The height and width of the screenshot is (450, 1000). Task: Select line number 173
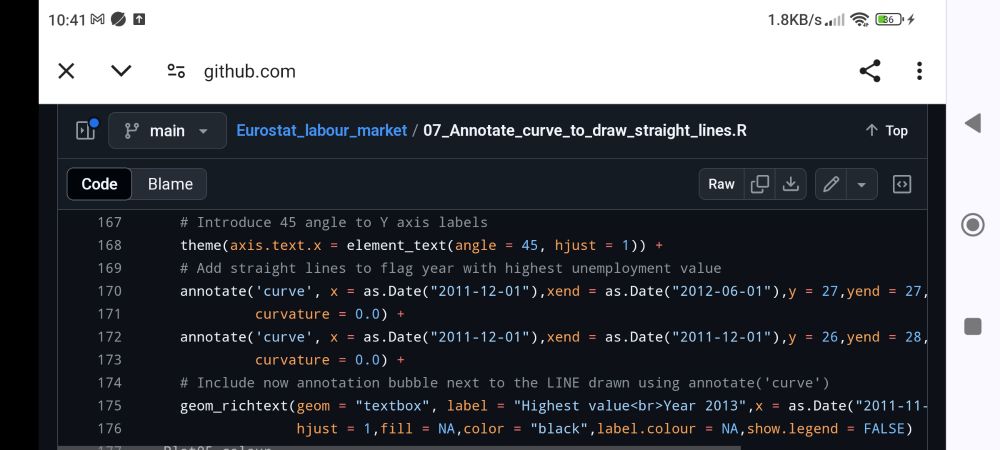(x=109, y=360)
